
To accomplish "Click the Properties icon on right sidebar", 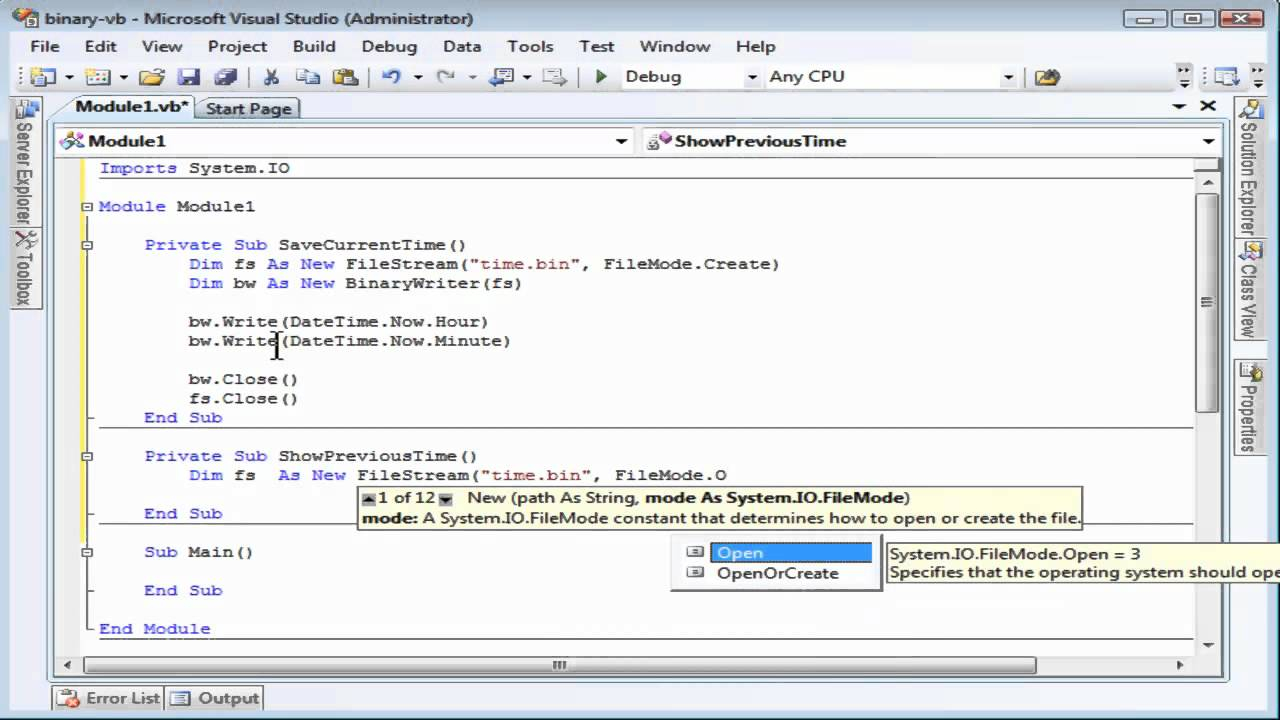I will pos(1250,372).
